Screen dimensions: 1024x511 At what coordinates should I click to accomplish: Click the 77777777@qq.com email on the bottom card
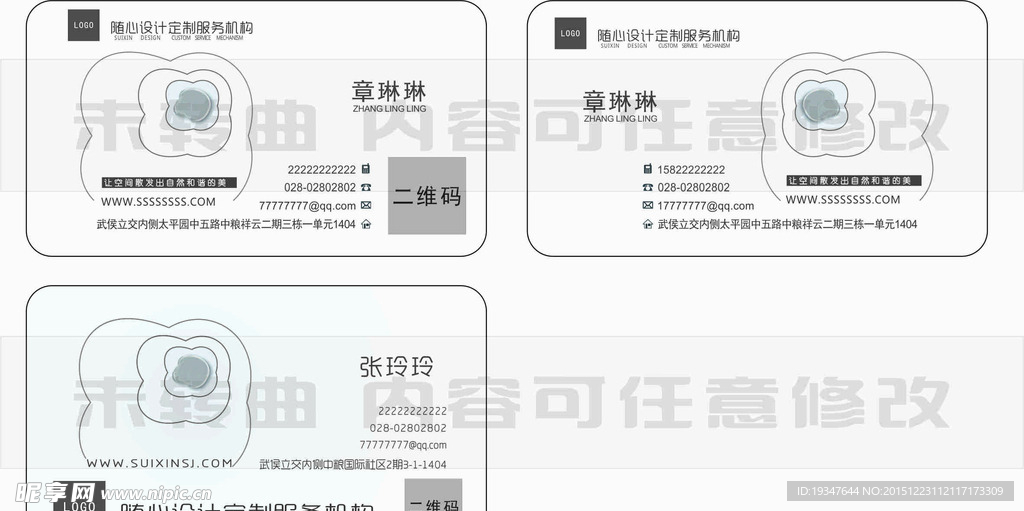(x=402, y=445)
